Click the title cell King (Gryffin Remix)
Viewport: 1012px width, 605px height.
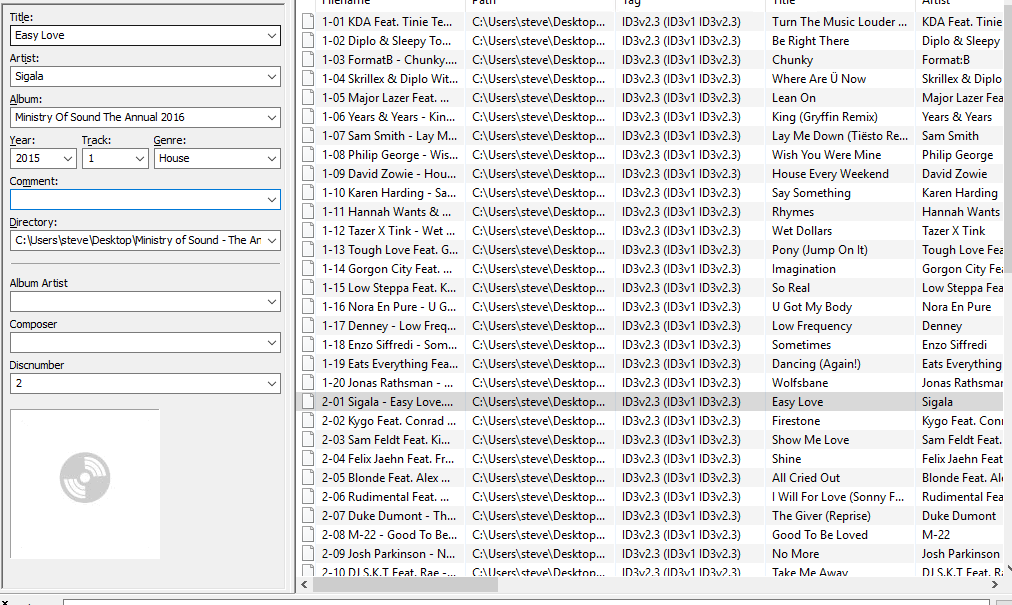point(824,117)
